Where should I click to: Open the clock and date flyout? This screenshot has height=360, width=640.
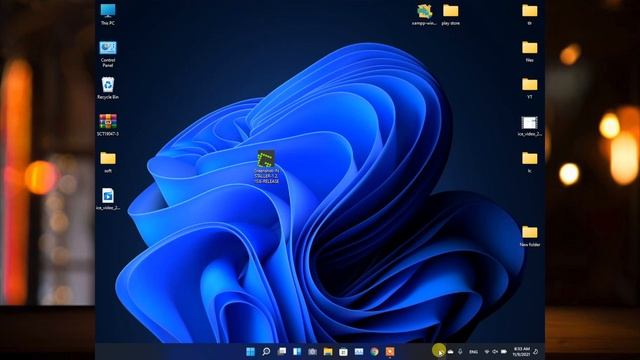(x=521, y=351)
